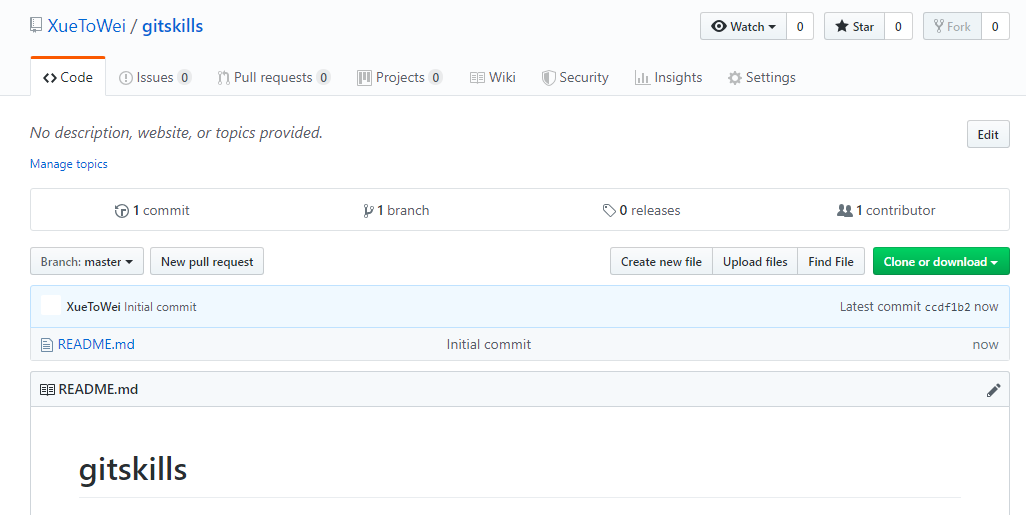
Task: Click the Edit description button
Action: pyautogui.click(x=988, y=135)
